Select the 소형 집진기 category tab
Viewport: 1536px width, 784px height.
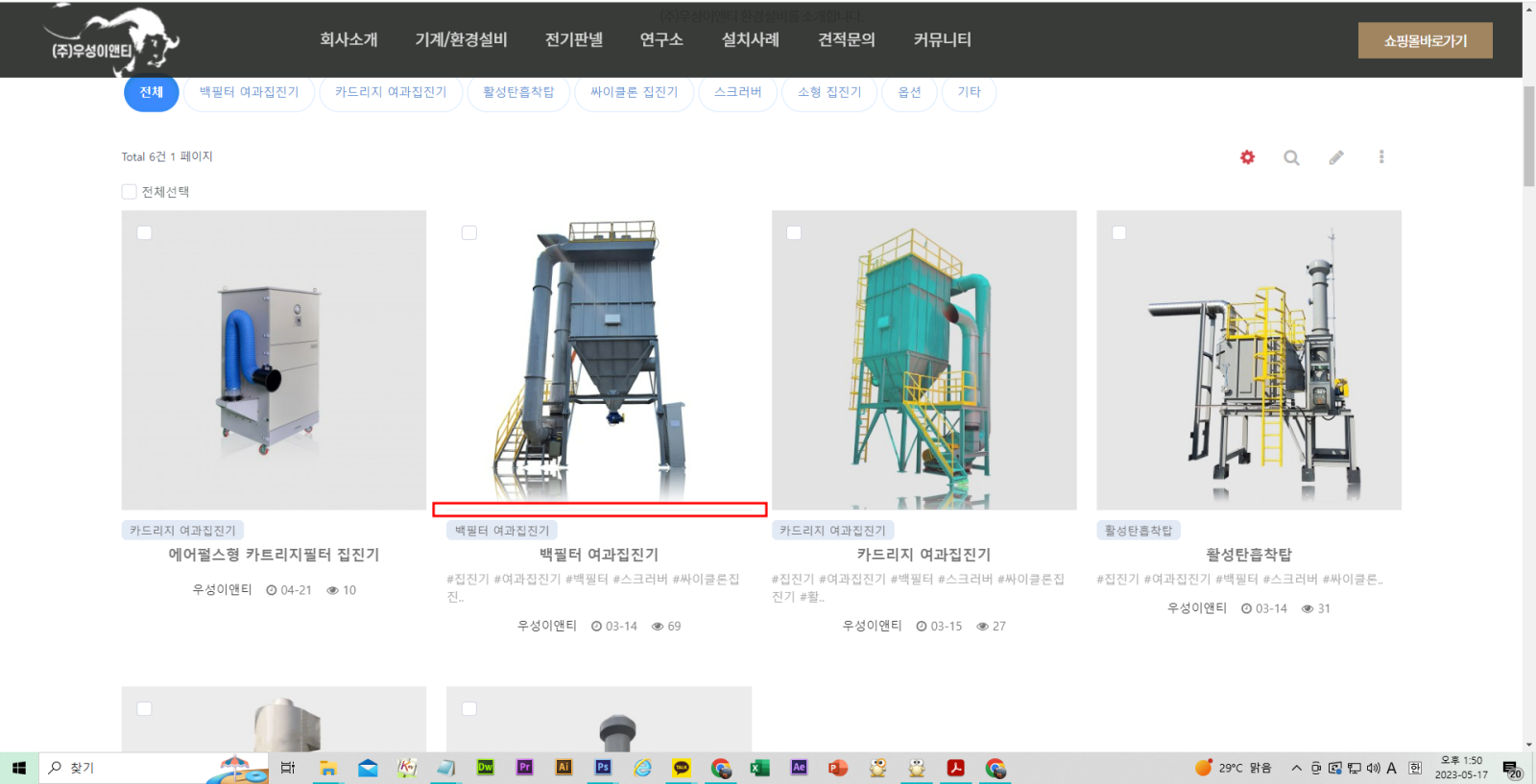point(829,93)
